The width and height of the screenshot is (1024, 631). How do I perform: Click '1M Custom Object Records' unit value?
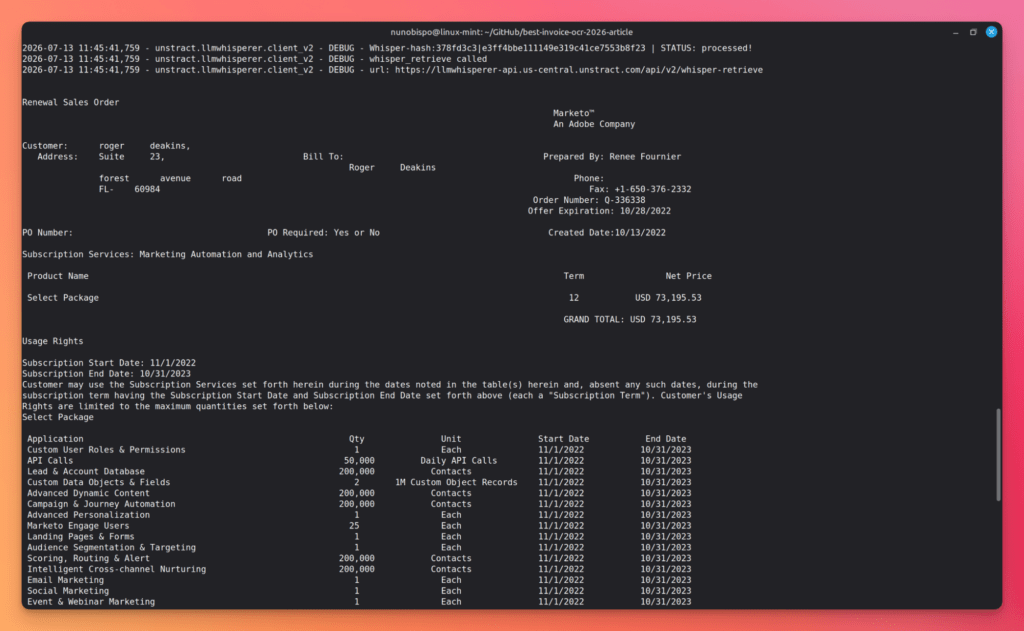point(456,483)
